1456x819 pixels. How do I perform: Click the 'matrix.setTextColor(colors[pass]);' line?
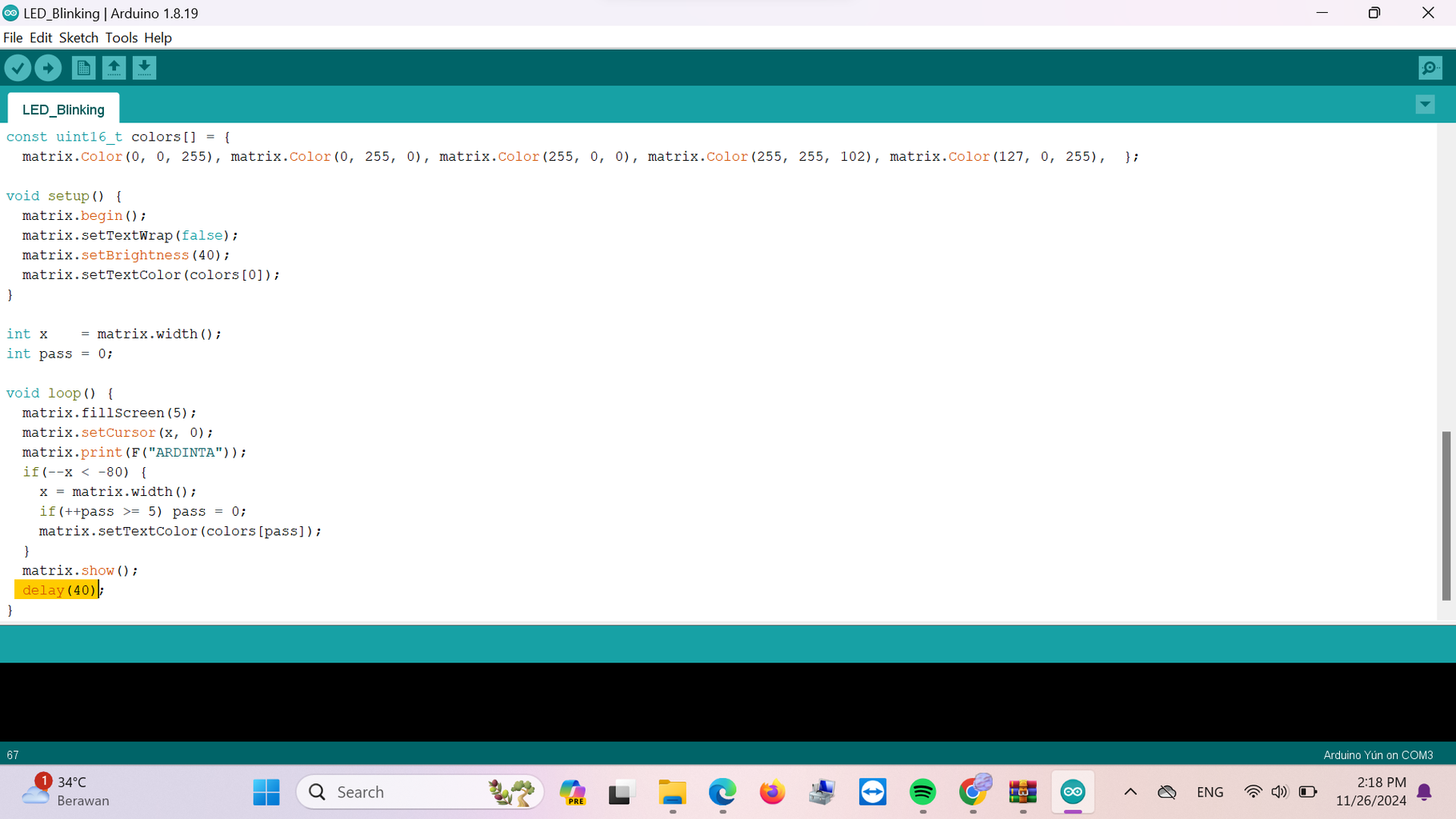(180, 531)
